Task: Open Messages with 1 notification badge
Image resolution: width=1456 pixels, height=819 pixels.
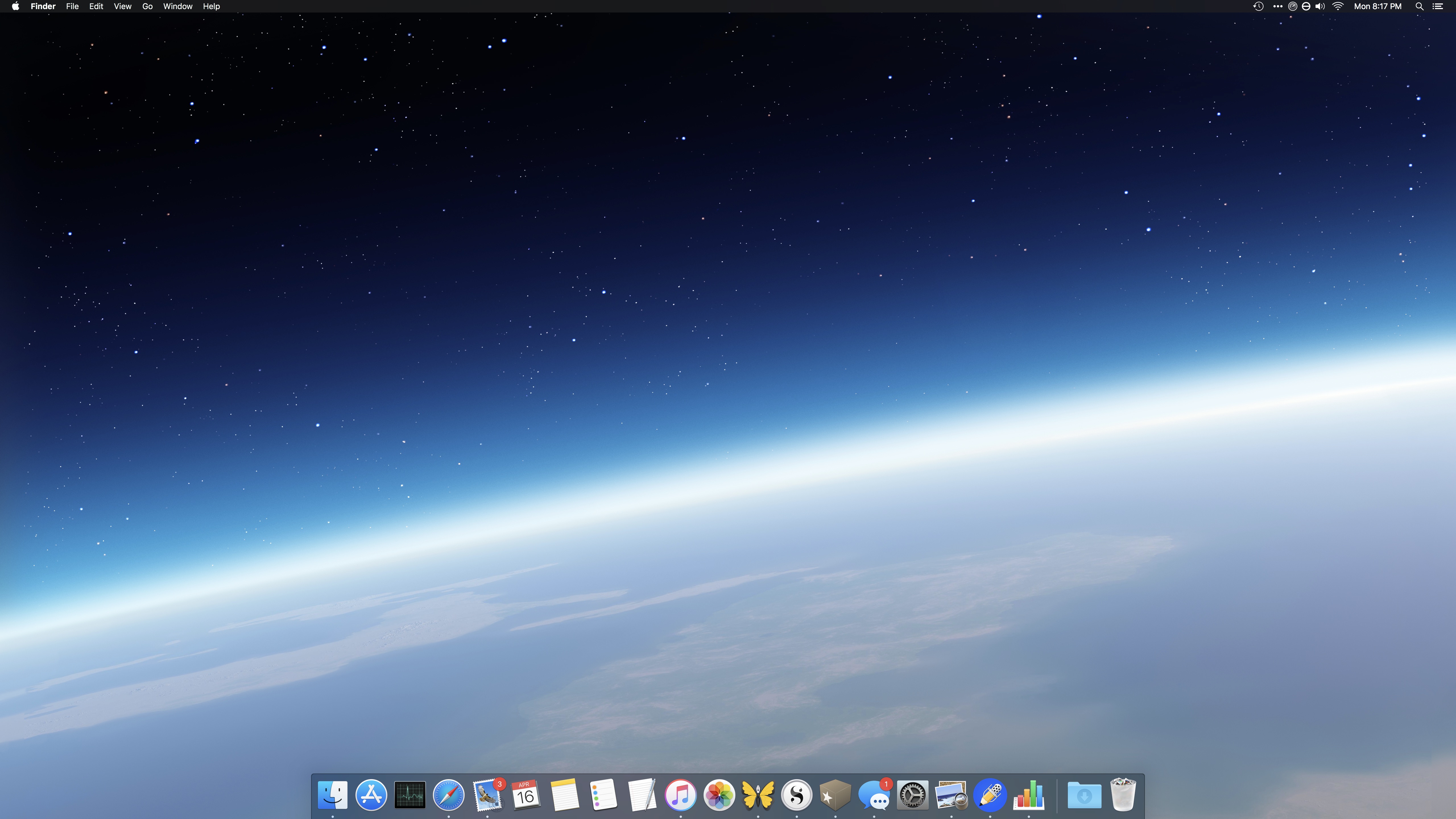Action: pos(874,795)
